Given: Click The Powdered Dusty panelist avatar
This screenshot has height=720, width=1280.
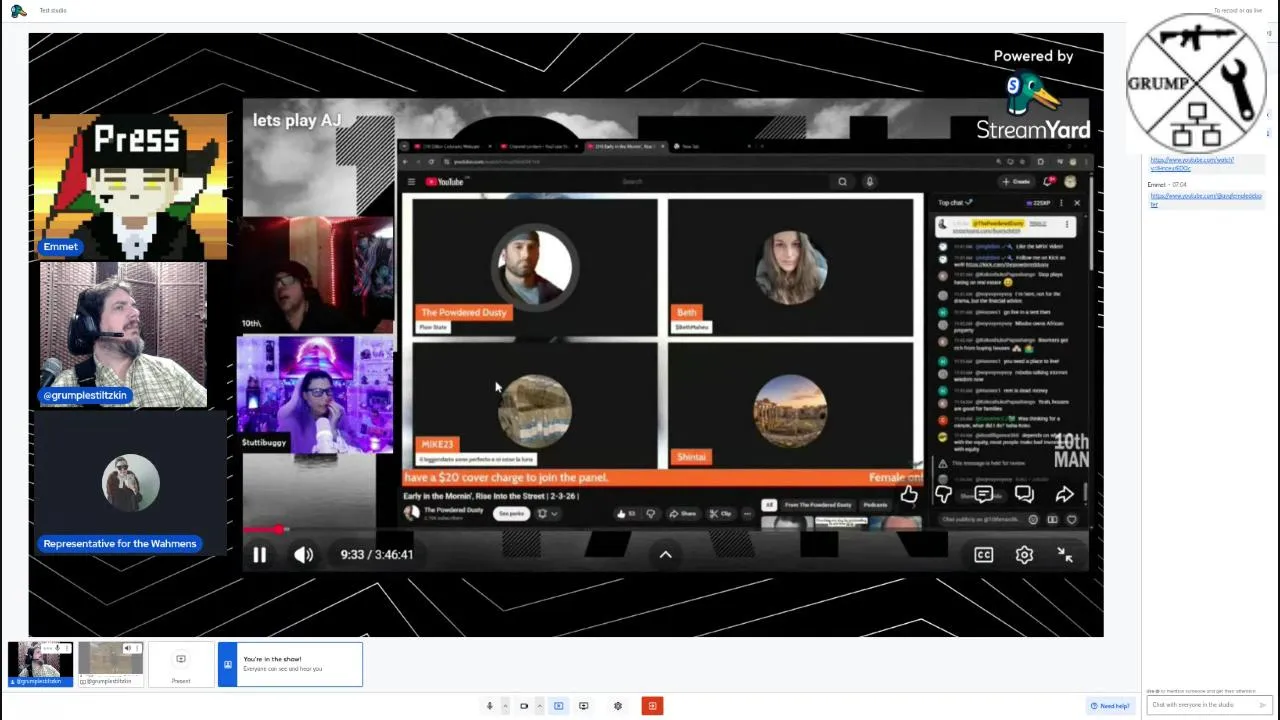Looking at the screenshot, I should 535,266.
